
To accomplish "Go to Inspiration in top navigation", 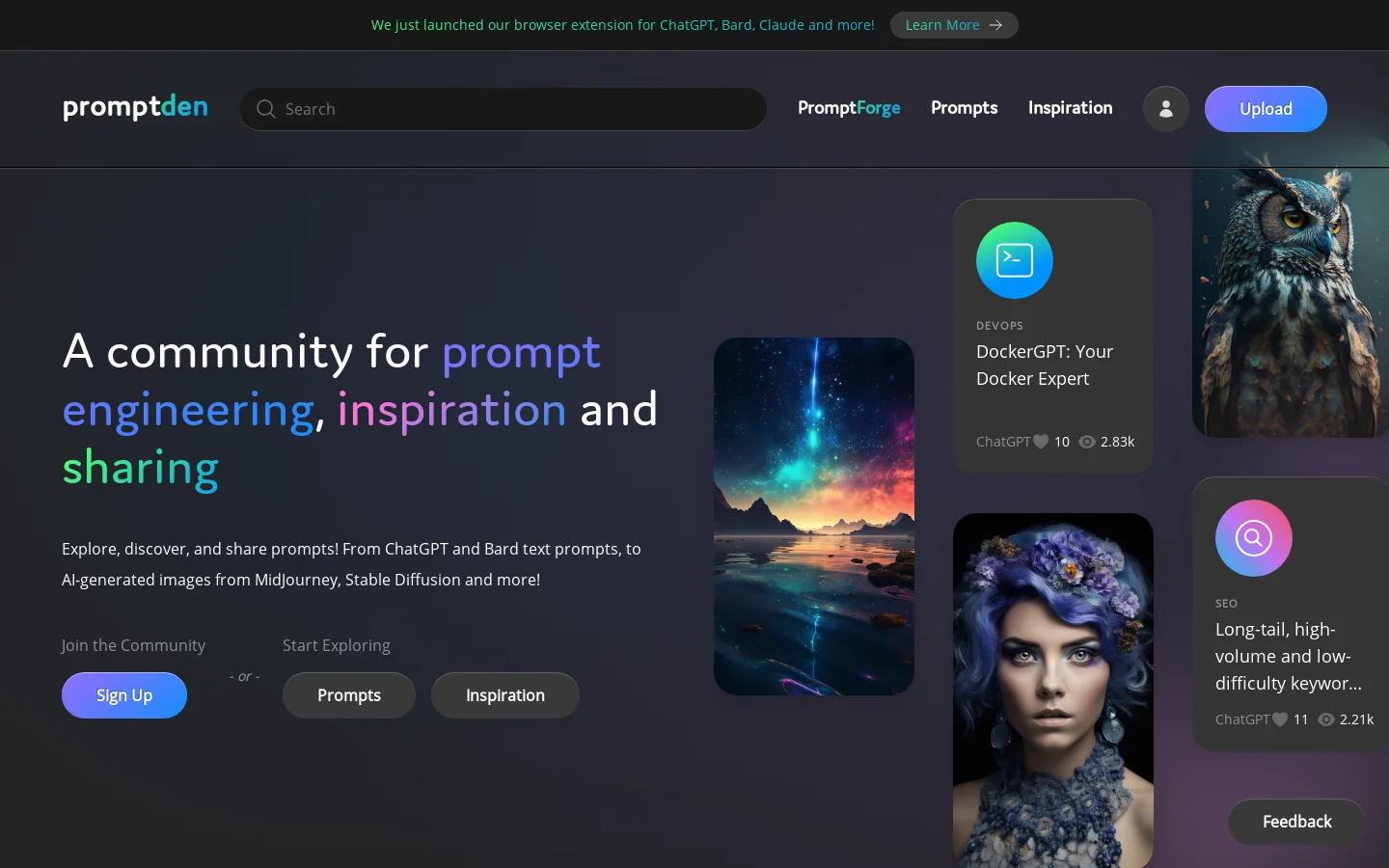I will [x=1070, y=108].
